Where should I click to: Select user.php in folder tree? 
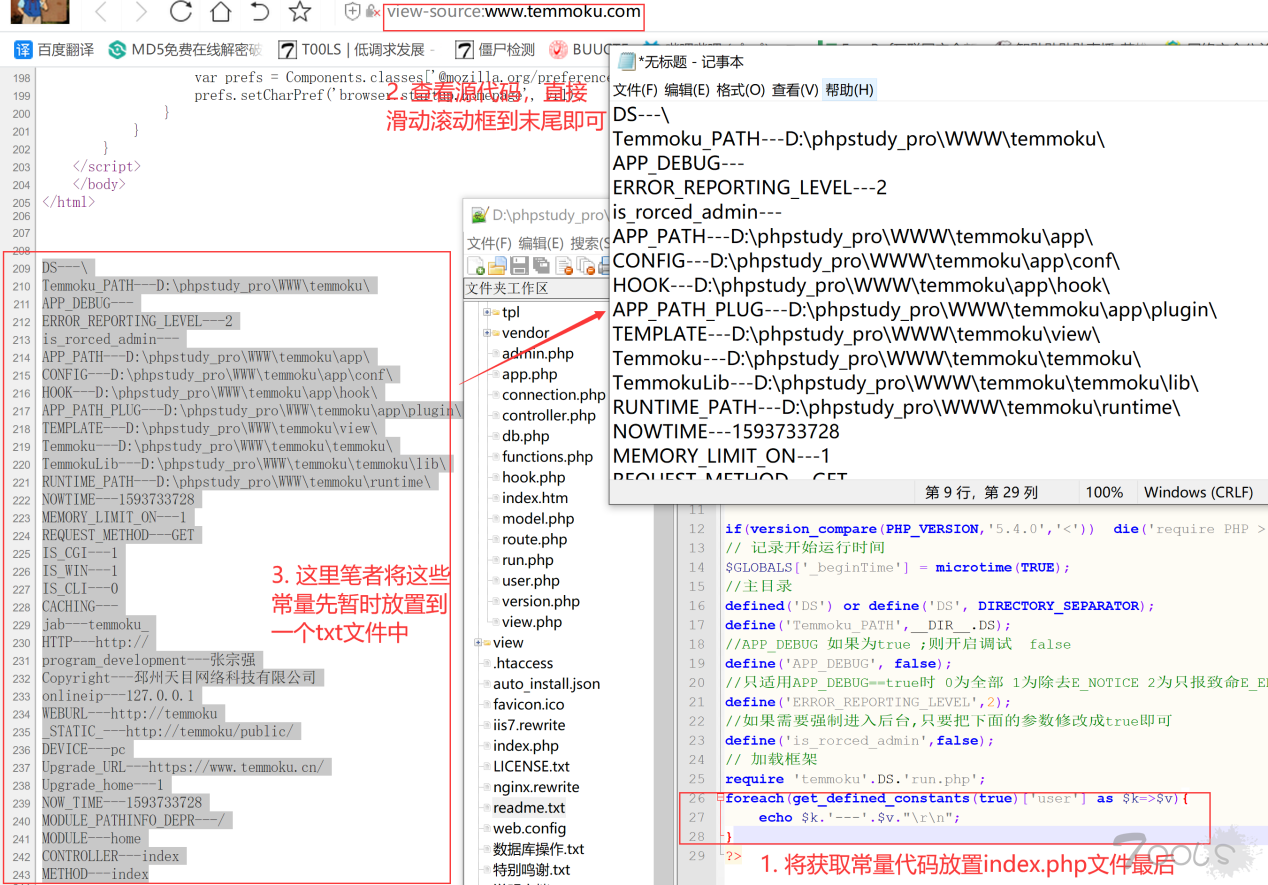click(531, 580)
